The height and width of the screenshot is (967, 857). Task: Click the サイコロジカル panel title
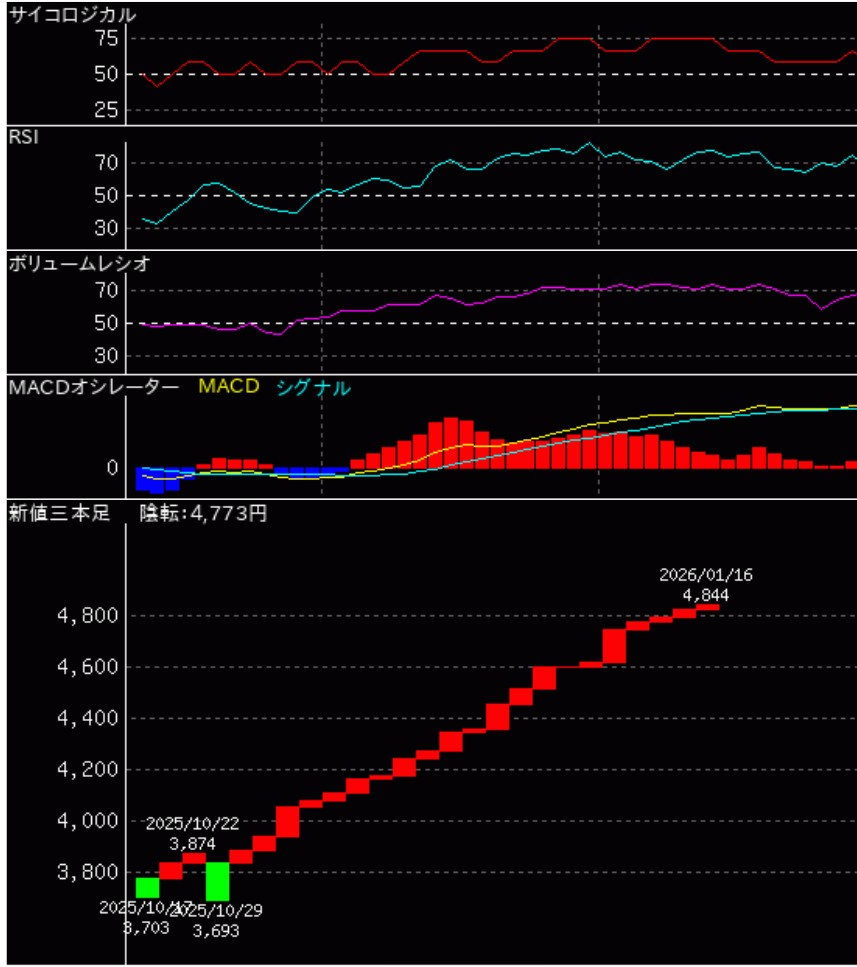72,14
